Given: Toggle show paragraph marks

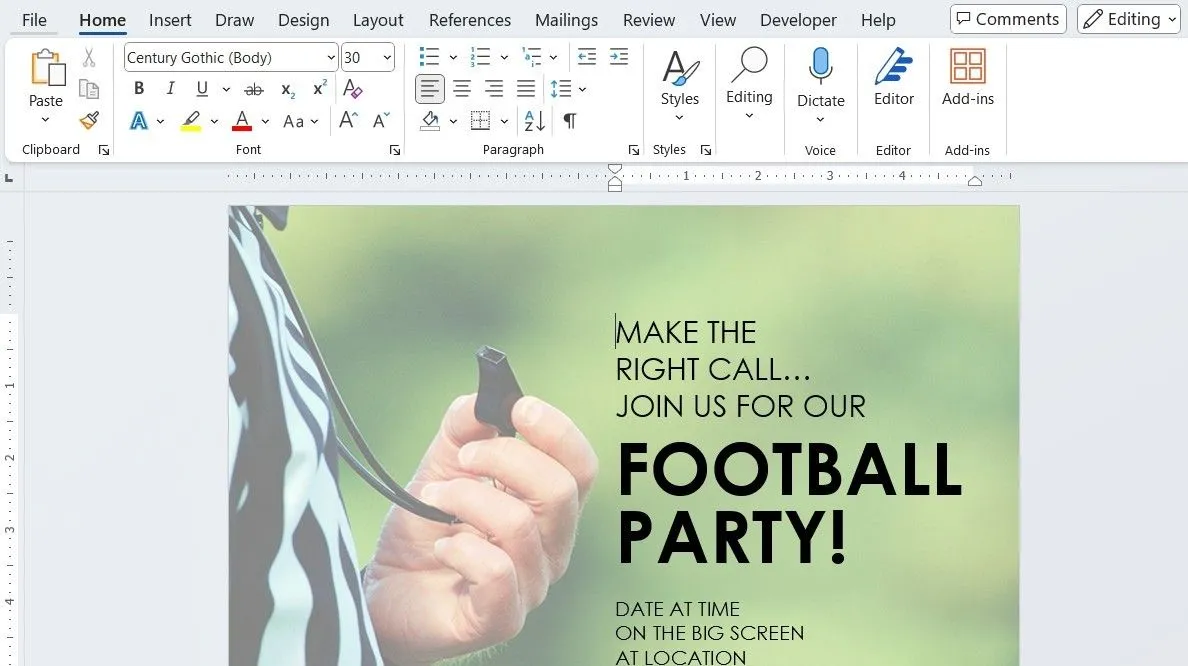Looking at the screenshot, I should [x=569, y=120].
